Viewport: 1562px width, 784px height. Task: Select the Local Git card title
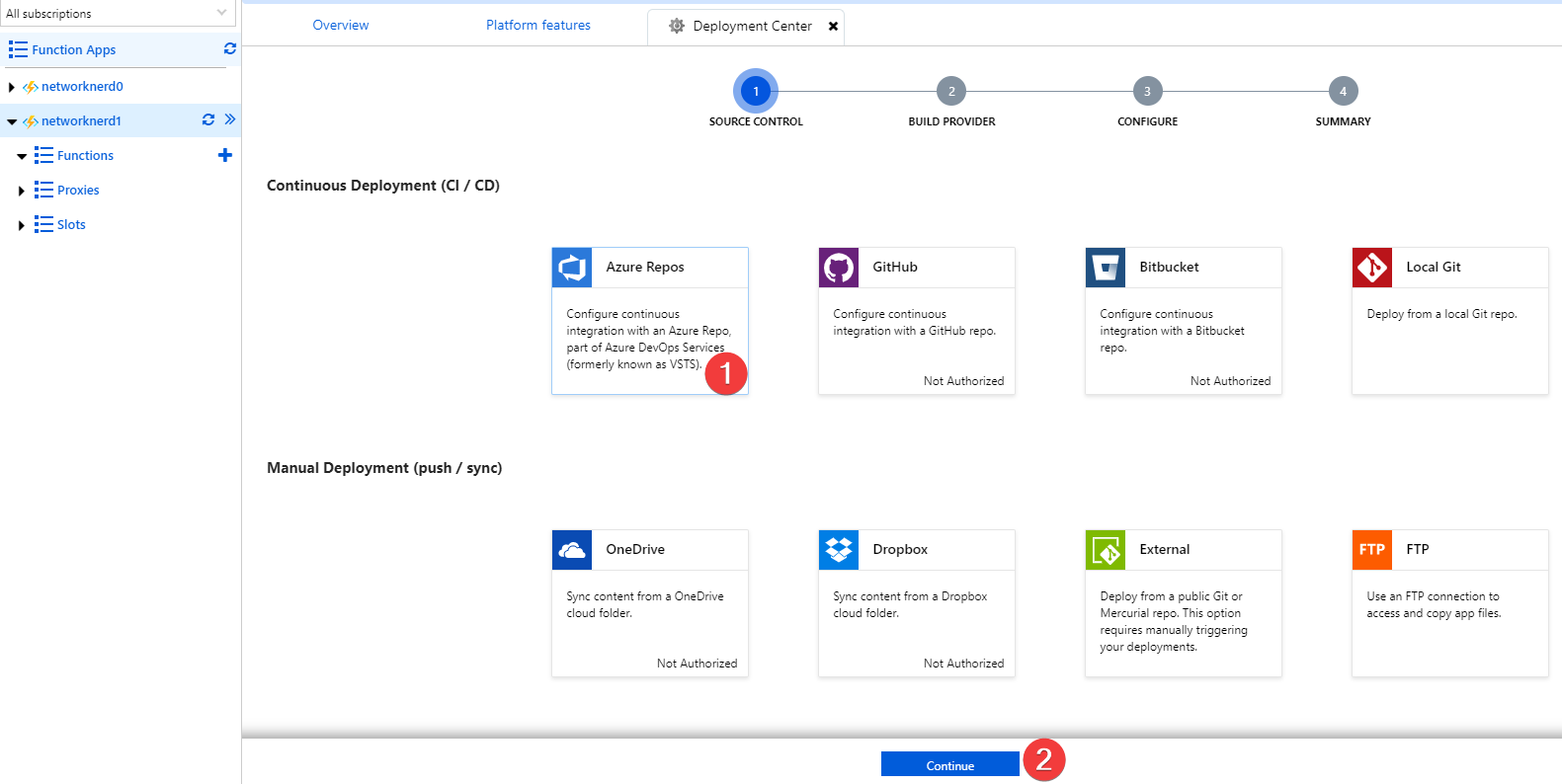click(x=1434, y=268)
